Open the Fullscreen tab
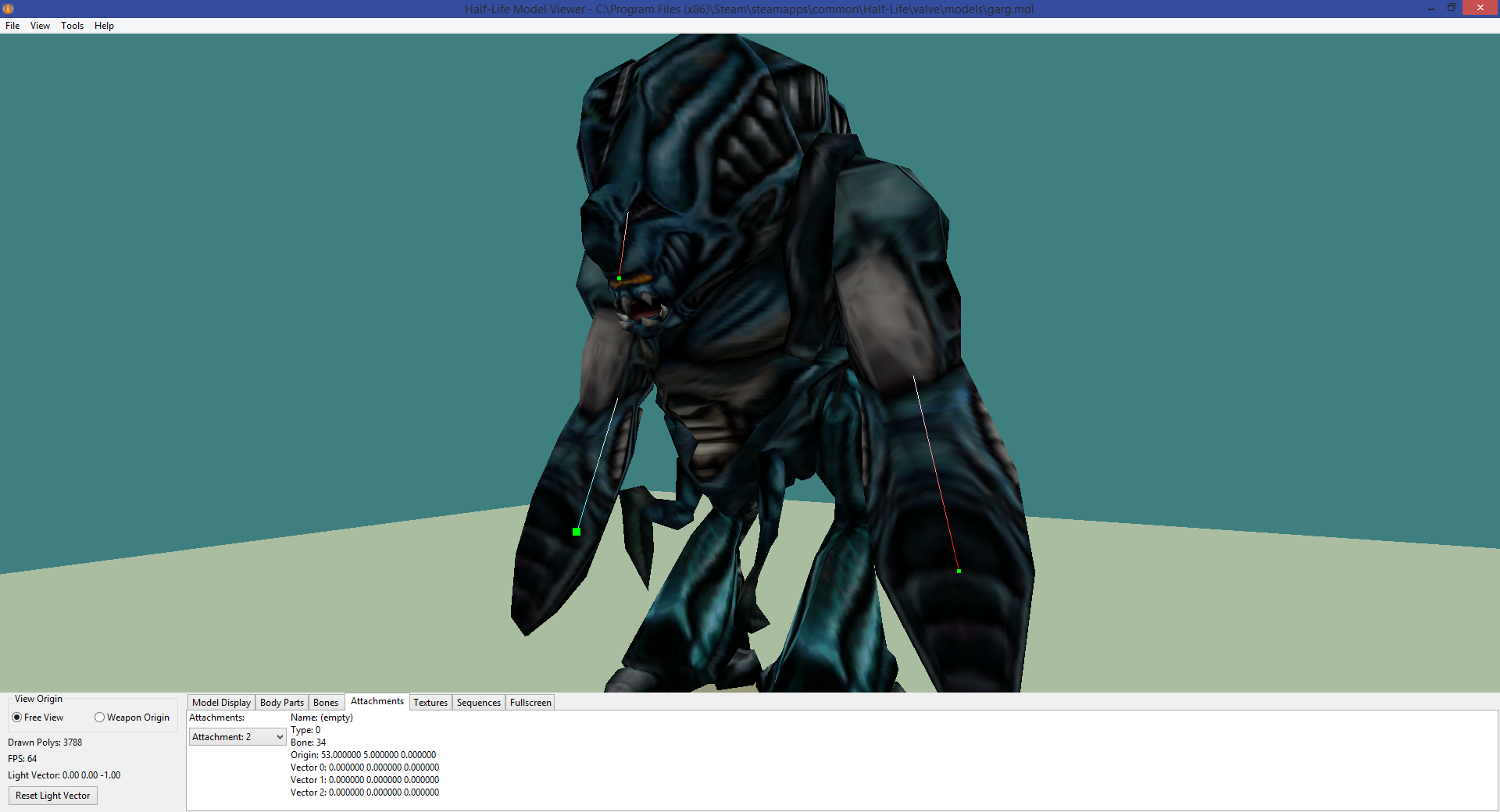1500x812 pixels. tap(530, 703)
